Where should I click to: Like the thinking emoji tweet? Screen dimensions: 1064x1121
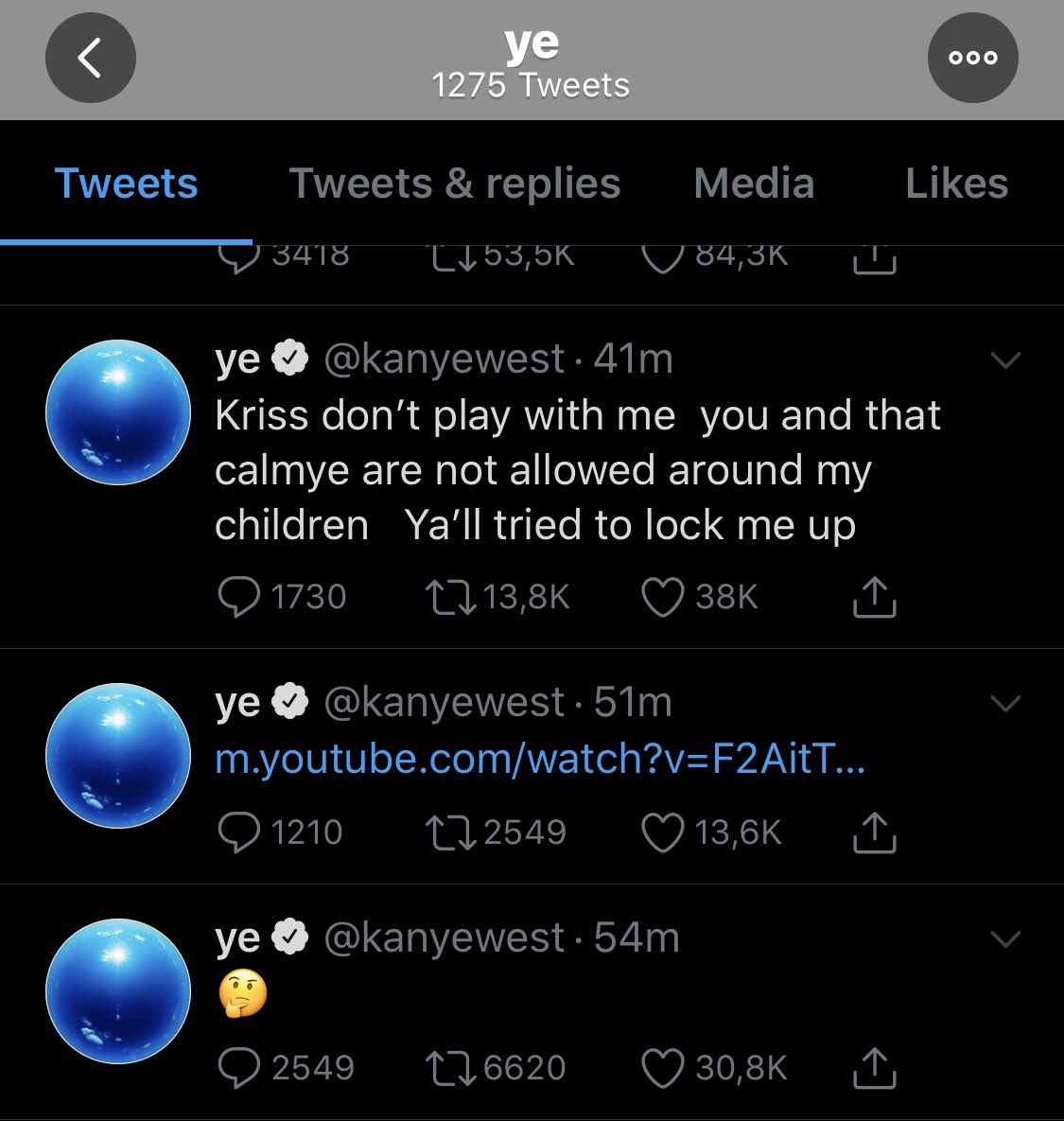(x=662, y=1068)
